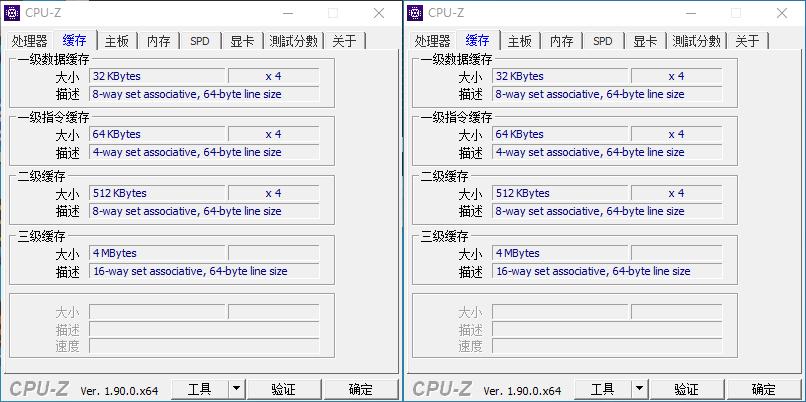
Task: Click the 4-way set associative description in right window
Action: point(607,152)
